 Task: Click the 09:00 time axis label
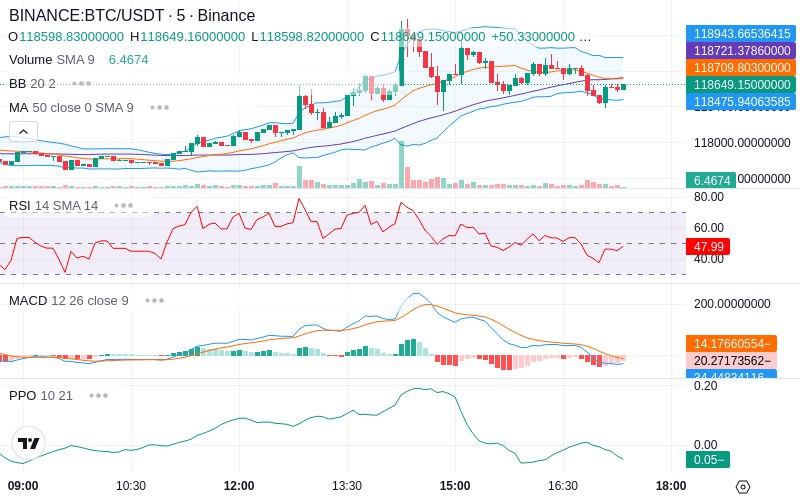pos(23,485)
